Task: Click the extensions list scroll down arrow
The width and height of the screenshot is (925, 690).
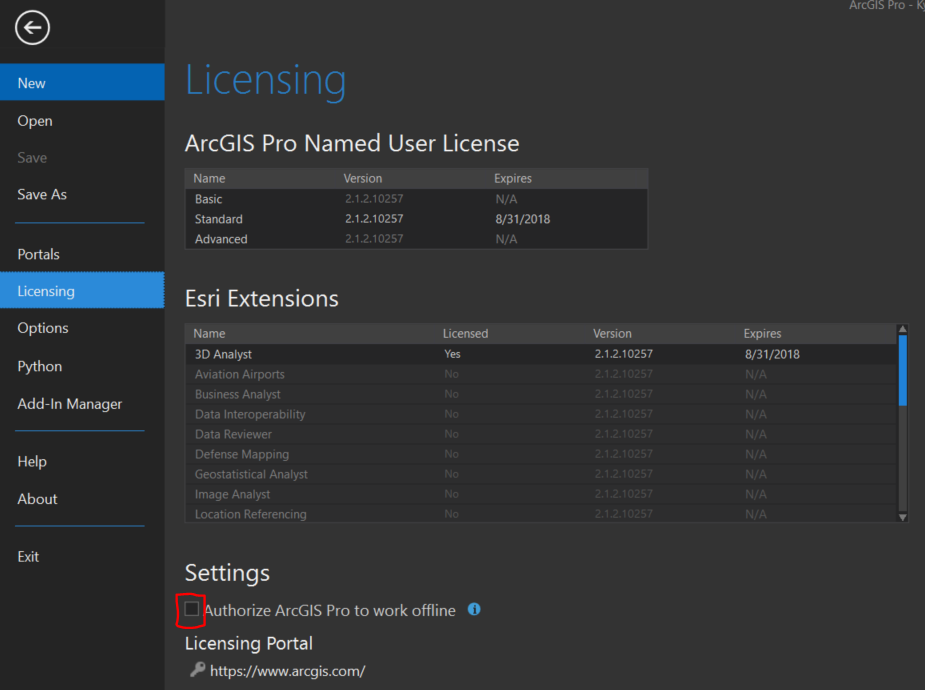Action: pos(903,517)
